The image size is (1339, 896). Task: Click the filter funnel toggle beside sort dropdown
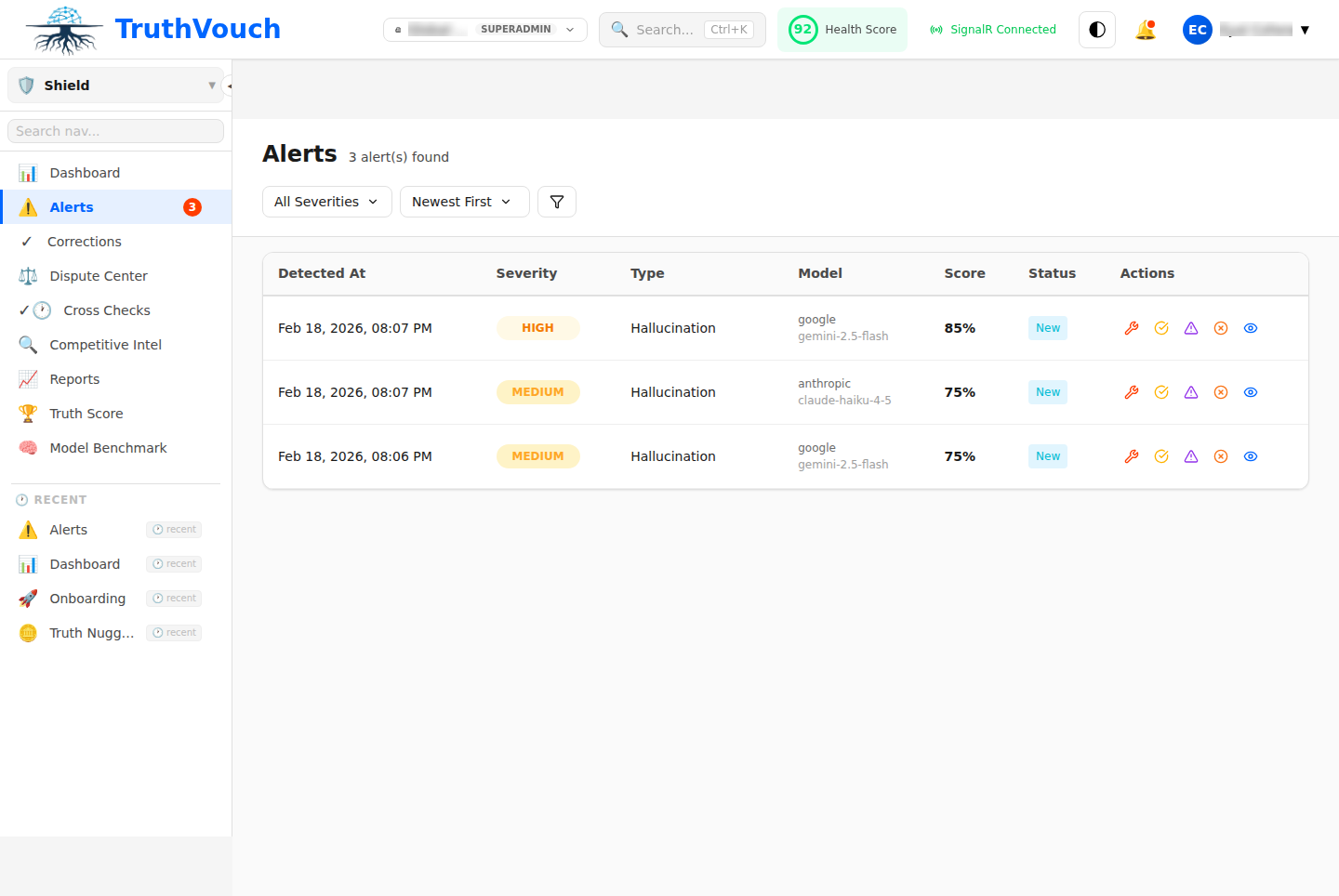pos(557,202)
